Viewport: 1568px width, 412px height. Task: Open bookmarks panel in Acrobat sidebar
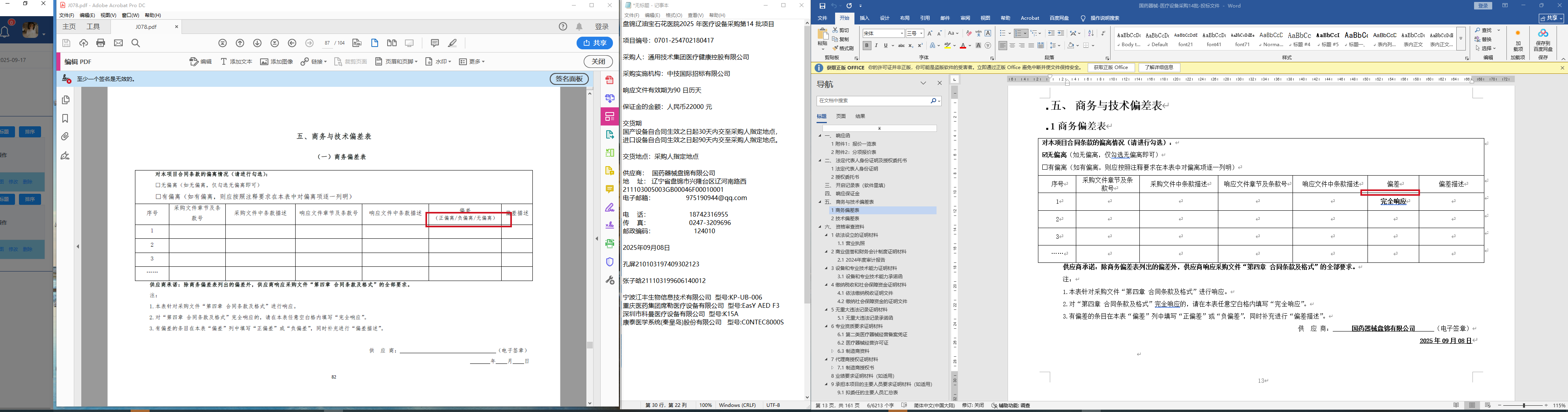click(66, 119)
